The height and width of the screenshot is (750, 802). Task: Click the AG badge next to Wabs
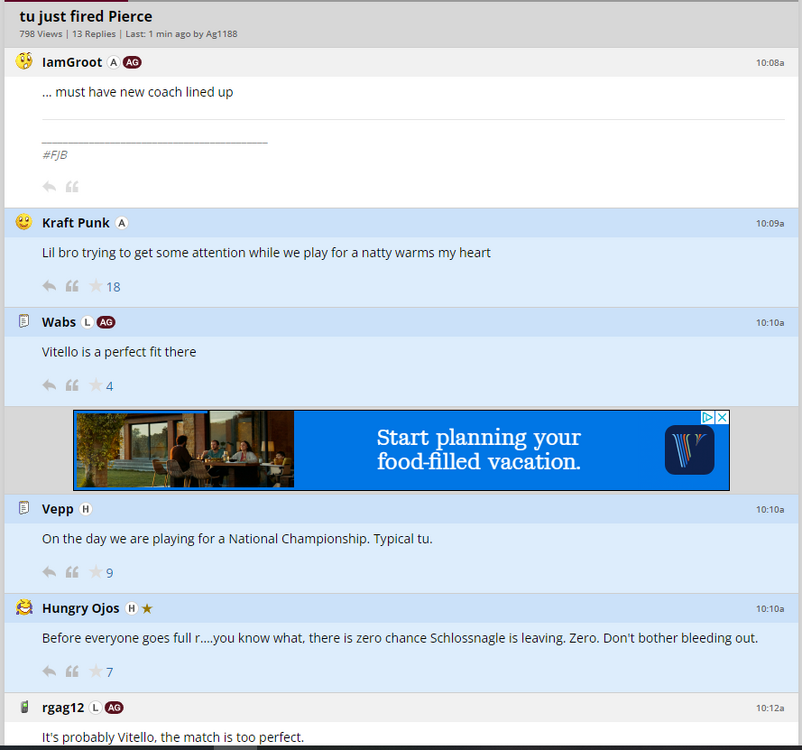[106, 322]
